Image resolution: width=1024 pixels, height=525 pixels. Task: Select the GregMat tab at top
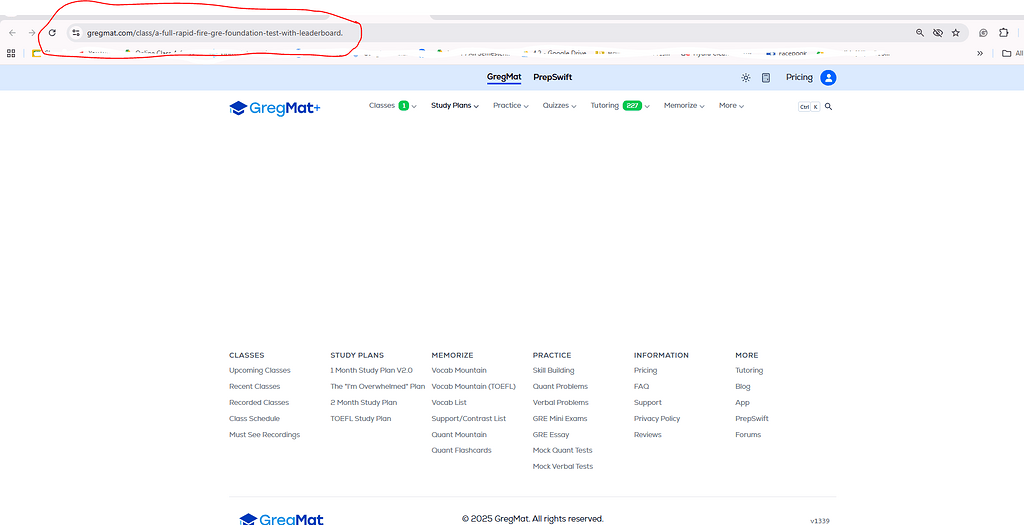[x=503, y=77]
